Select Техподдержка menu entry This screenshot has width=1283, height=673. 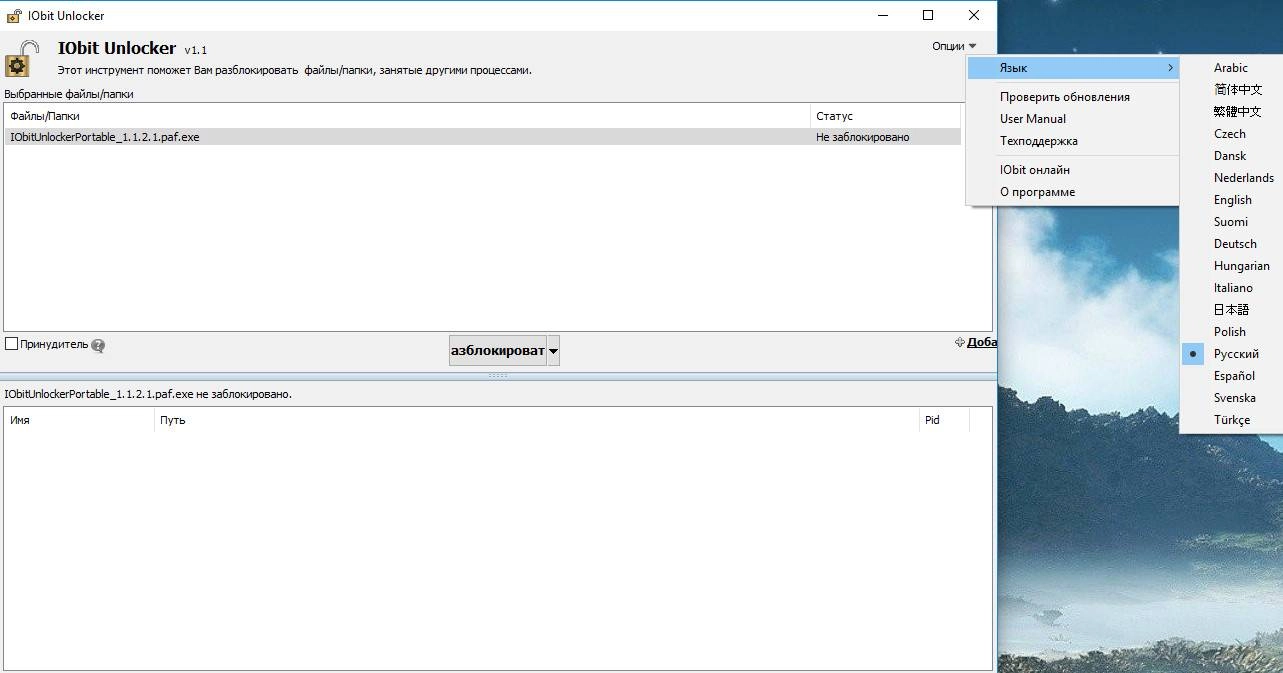coord(1073,141)
